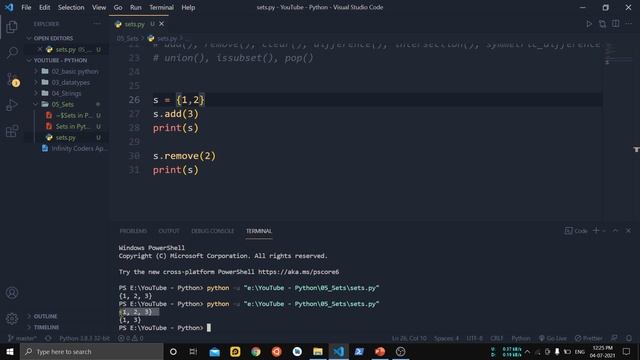The image size is (640, 360).
Task: Expand the Timeline section
Action: point(46,327)
